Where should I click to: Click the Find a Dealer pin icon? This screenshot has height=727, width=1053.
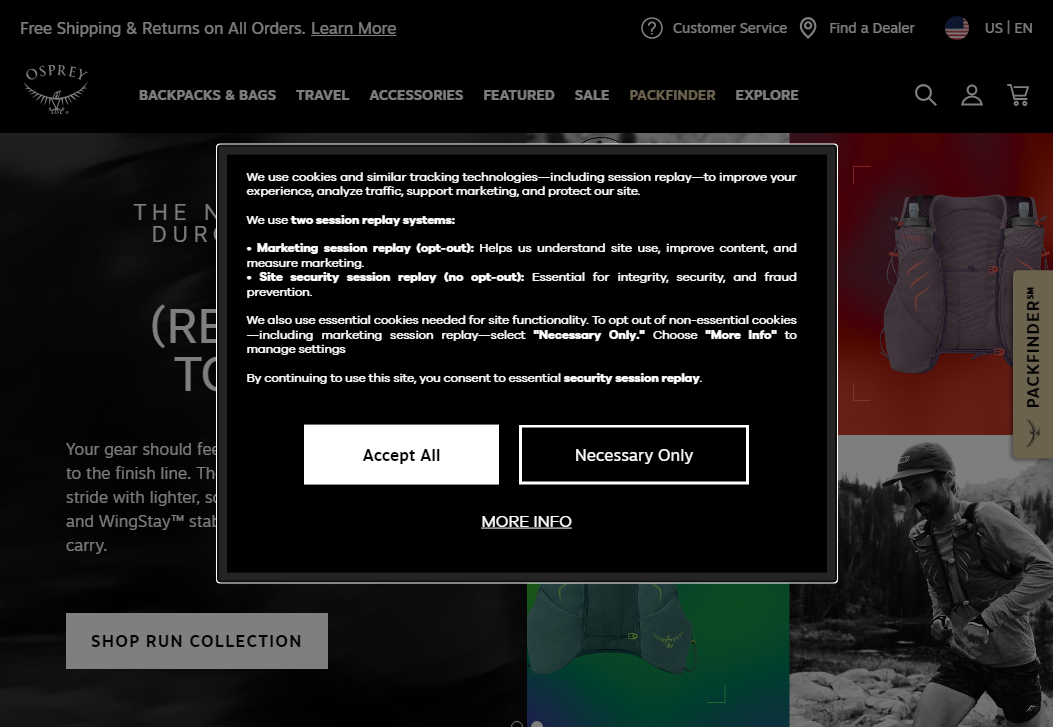click(x=808, y=28)
